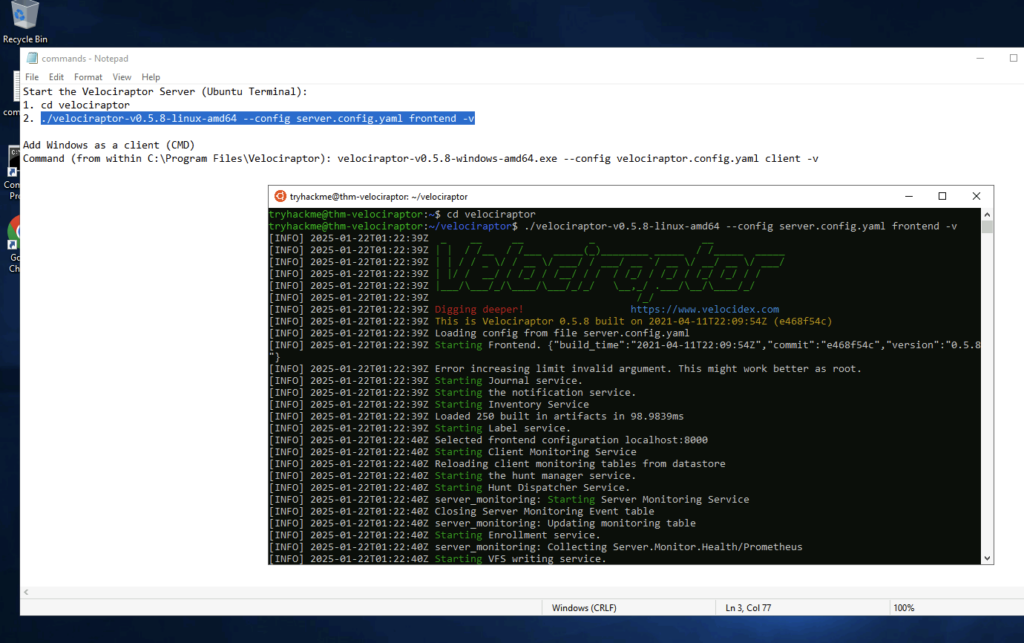Maximize the Ubuntu terminal window
The image size is (1024, 643).
coord(942,196)
